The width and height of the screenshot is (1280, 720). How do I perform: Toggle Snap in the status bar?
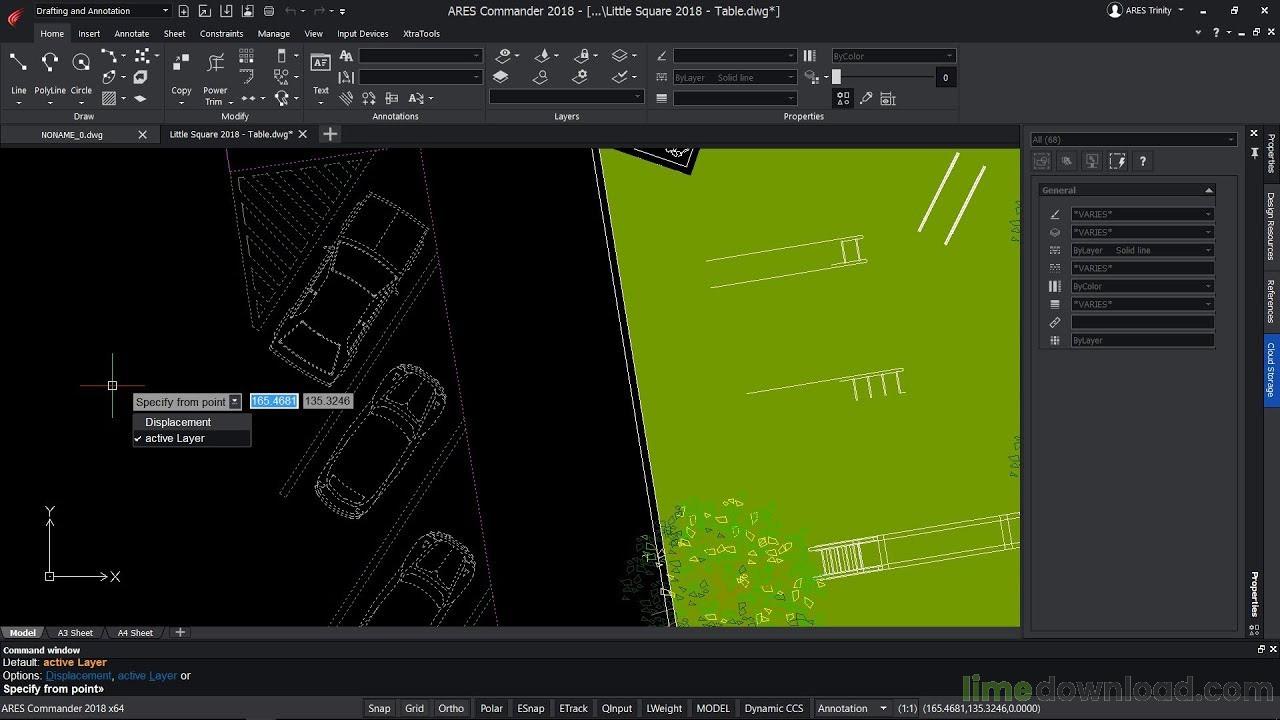[379, 708]
